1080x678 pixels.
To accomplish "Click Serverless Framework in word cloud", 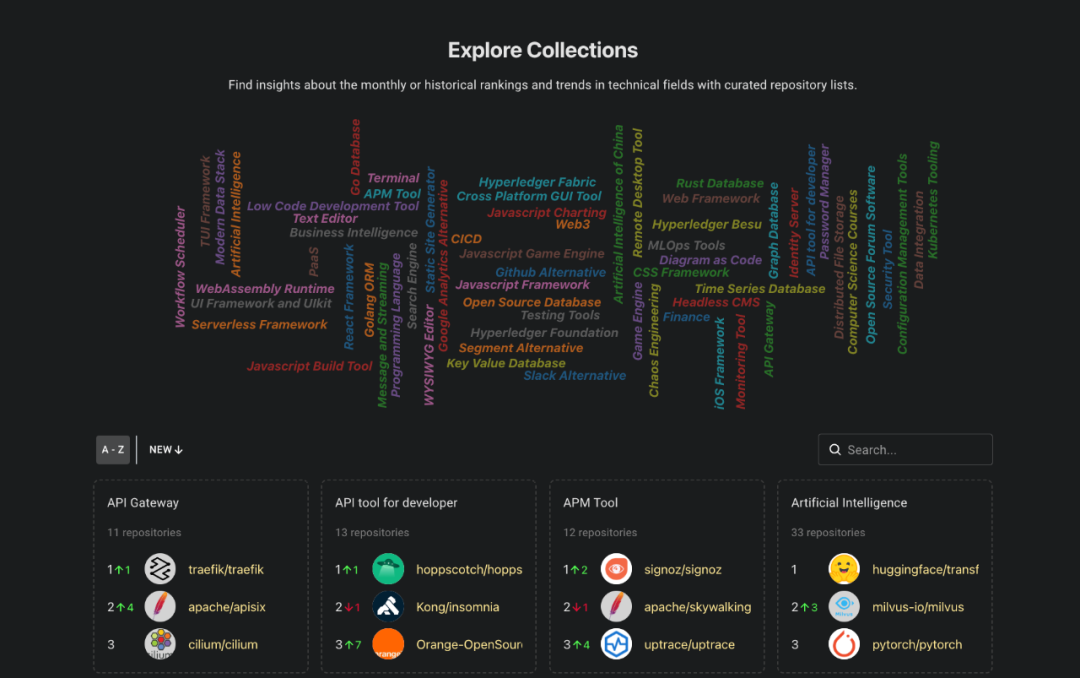I will [x=259, y=325].
